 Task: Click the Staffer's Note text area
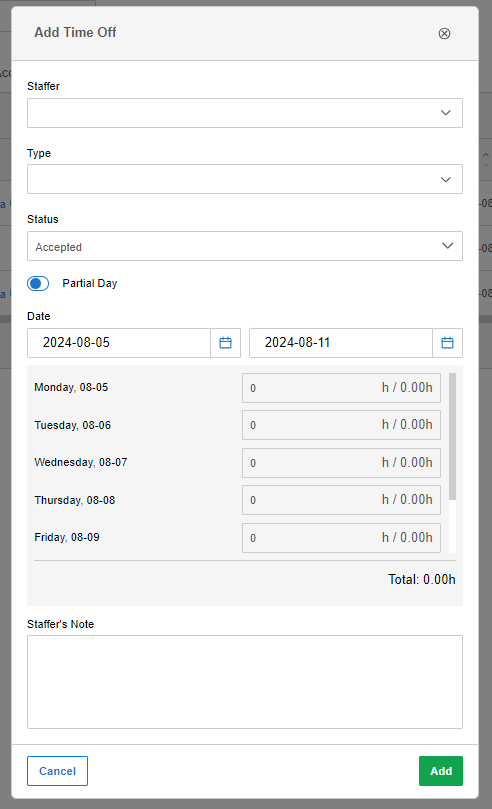tap(245, 682)
